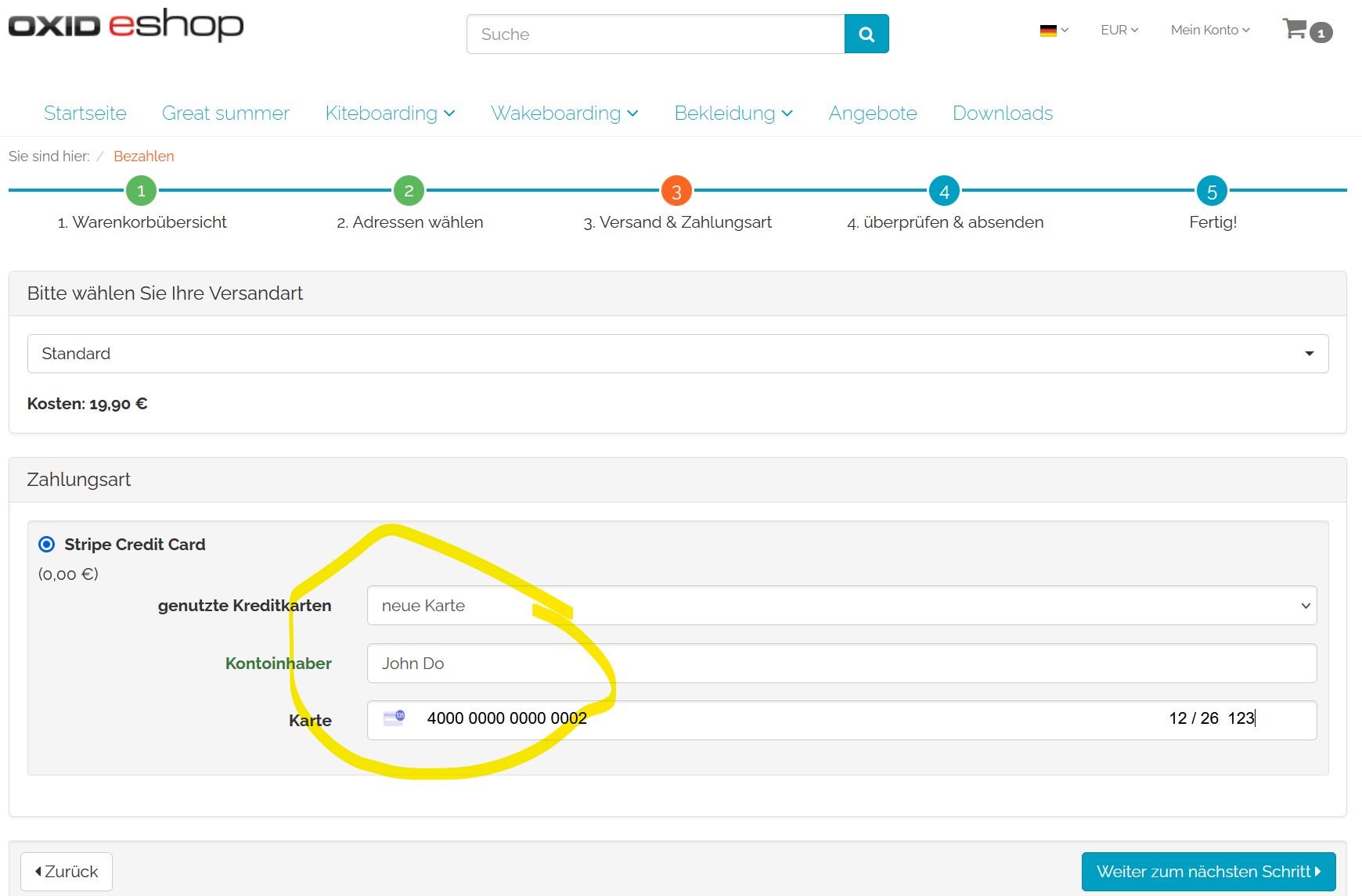Click the German flag language icon

1048,31
